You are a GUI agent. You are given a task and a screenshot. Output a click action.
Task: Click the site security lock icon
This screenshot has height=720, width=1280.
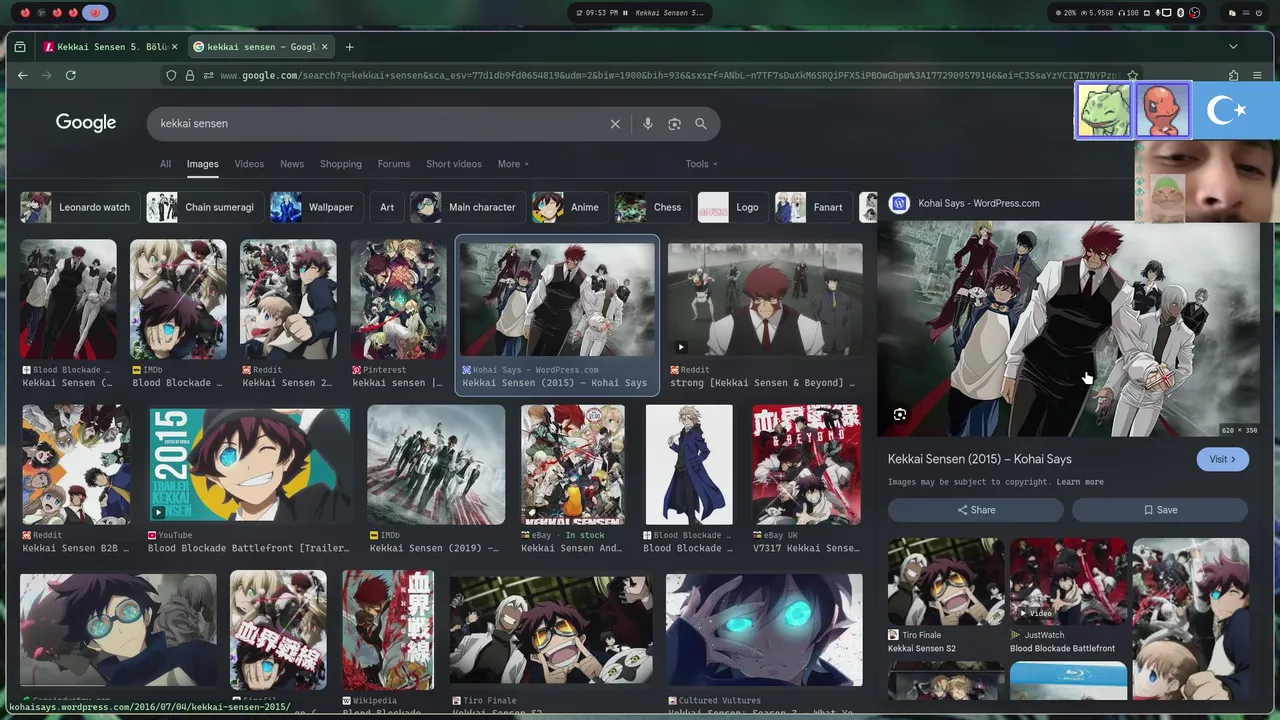[190, 75]
